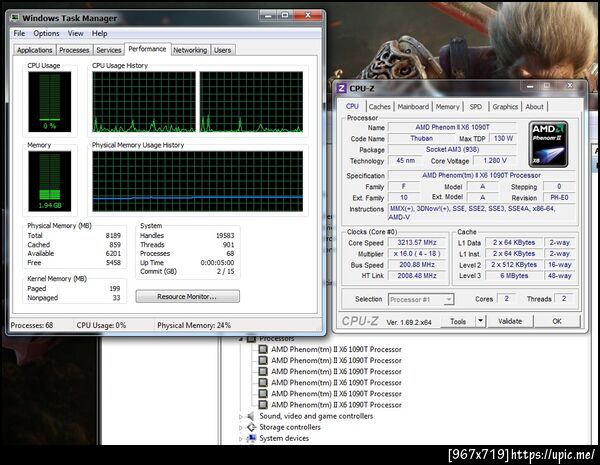Click the Up Time value 0:00:05:00

217,263
